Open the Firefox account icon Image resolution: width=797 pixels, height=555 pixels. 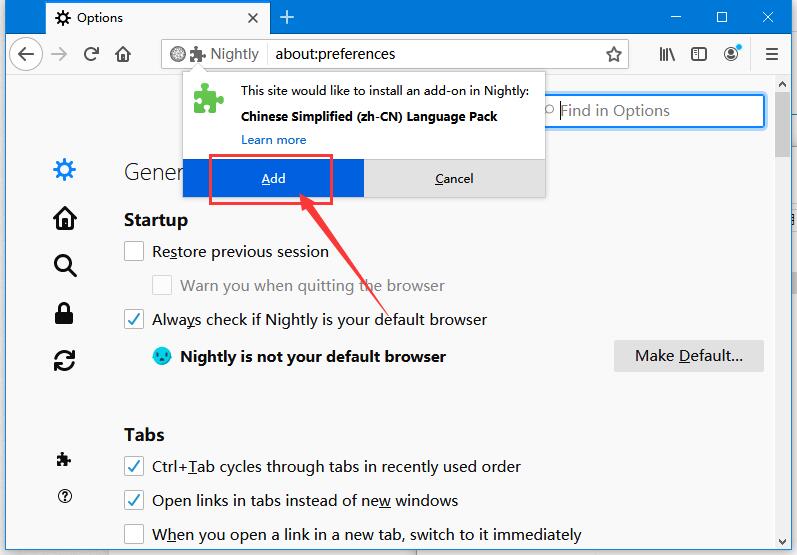(731, 53)
